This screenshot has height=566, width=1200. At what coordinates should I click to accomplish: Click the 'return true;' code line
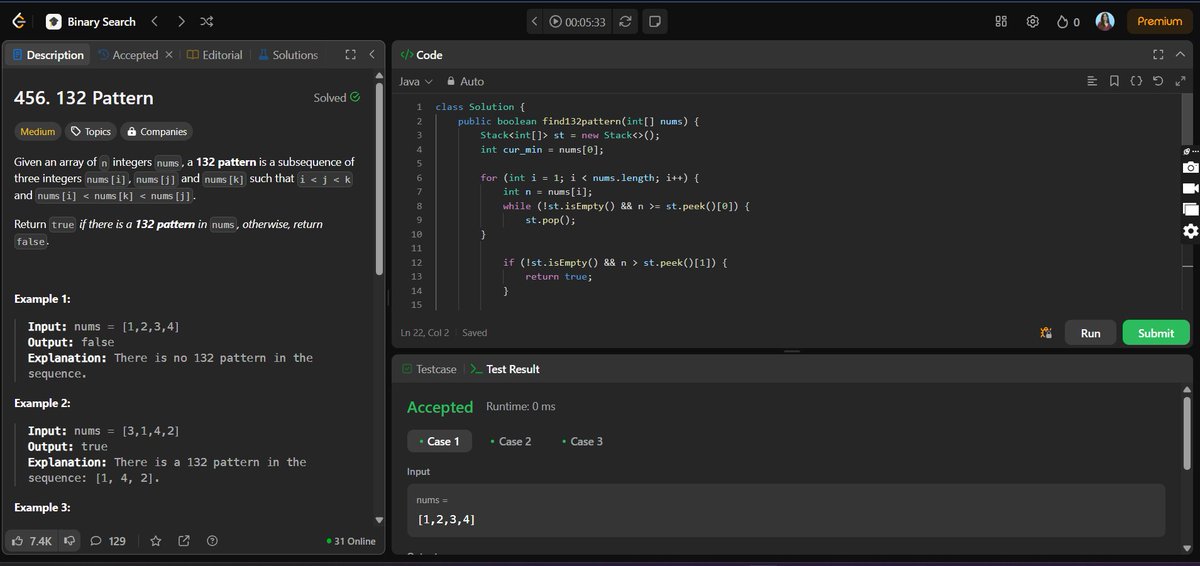point(558,276)
